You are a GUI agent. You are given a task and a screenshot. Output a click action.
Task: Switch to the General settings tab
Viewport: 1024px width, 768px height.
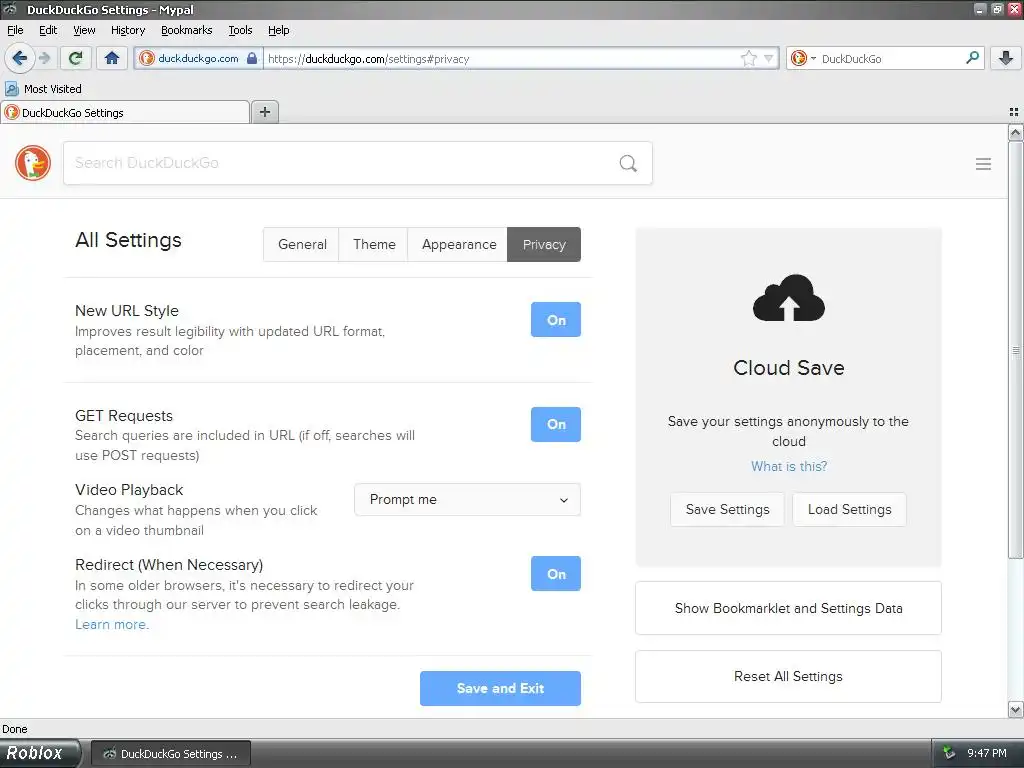[x=302, y=244]
